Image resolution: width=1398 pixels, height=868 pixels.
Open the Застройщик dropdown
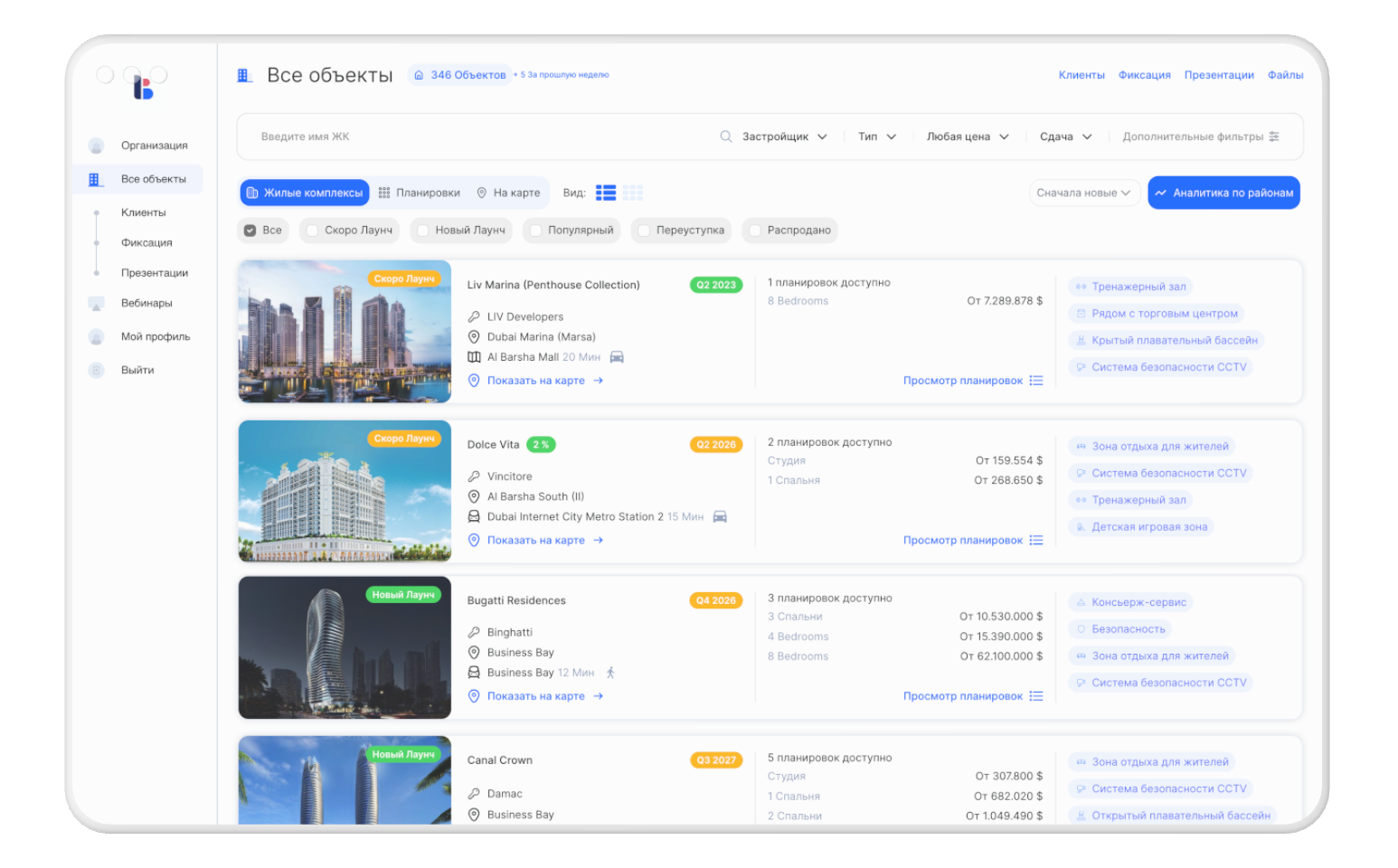pyautogui.click(x=783, y=136)
